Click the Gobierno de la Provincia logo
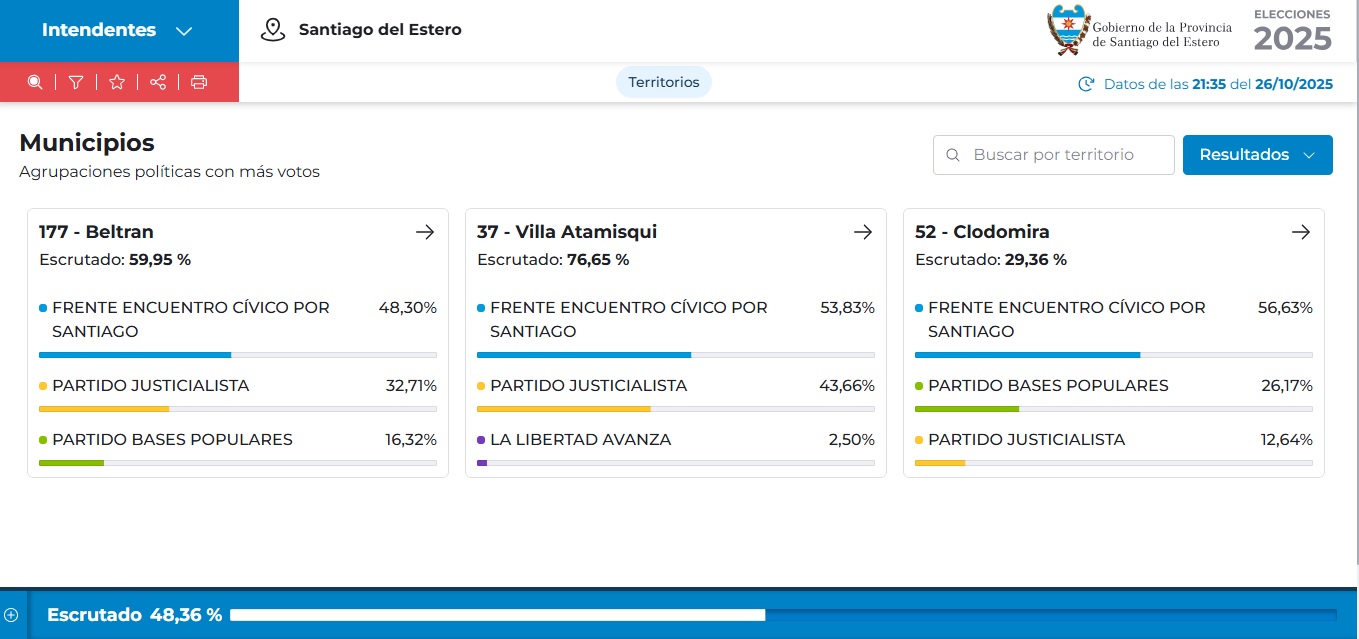The height and width of the screenshot is (639, 1359). 1138,30
